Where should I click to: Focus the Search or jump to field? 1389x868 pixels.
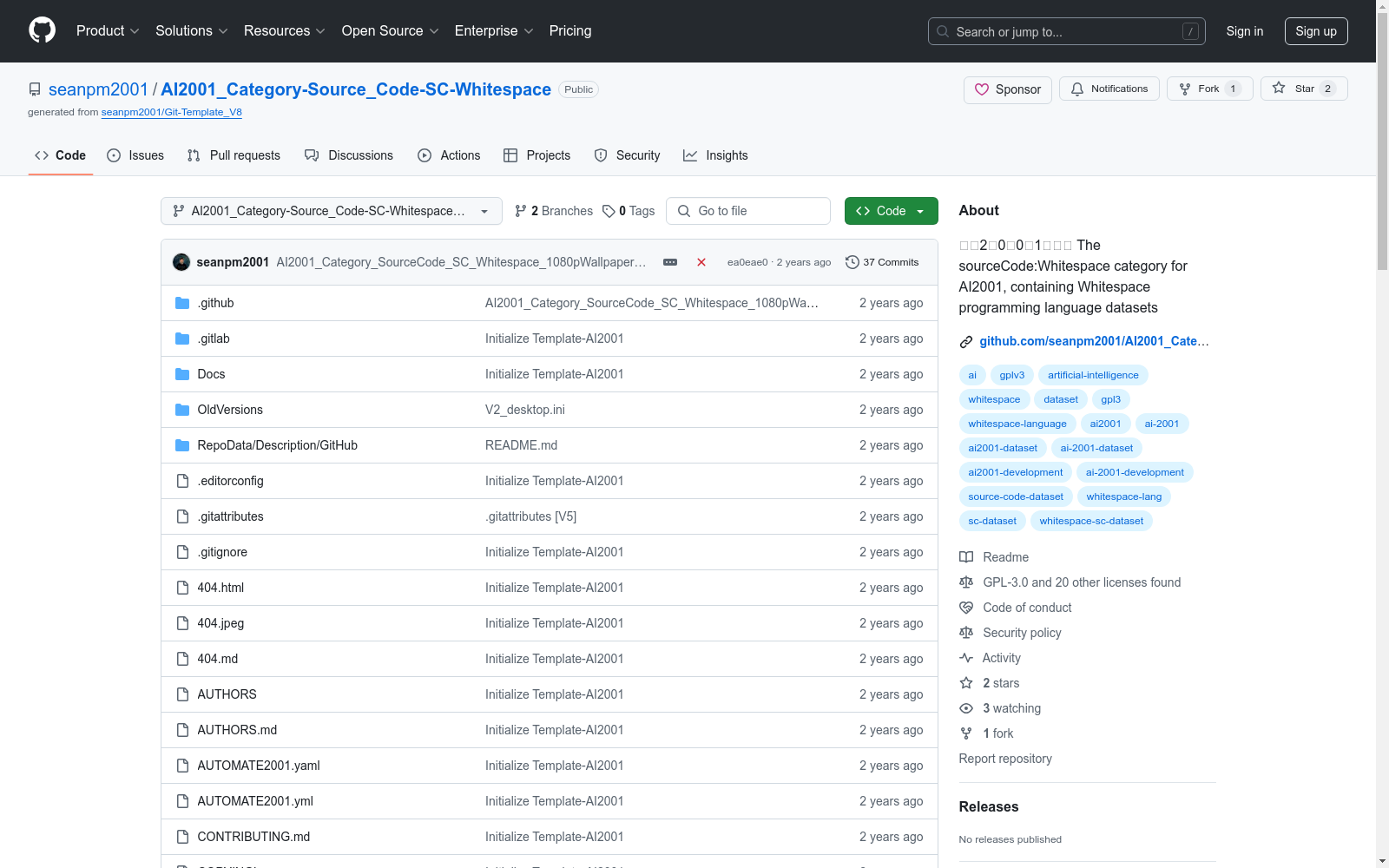tap(1067, 31)
